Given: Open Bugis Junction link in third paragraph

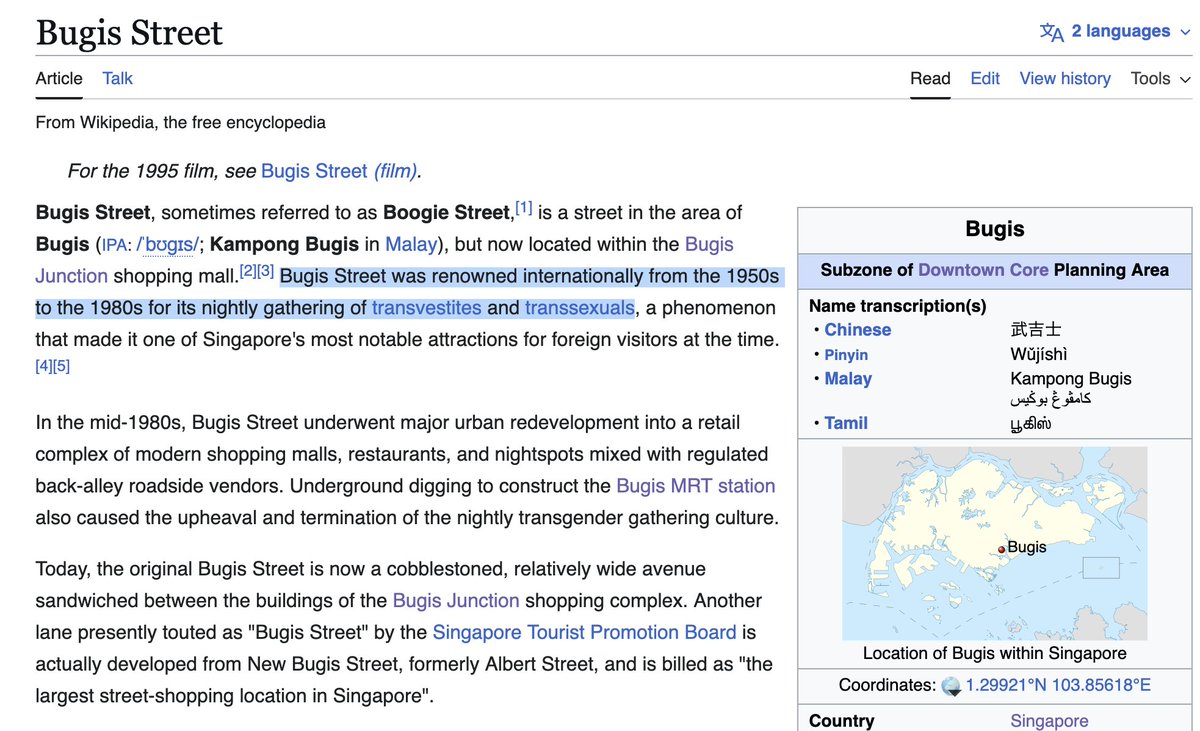Looking at the screenshot, I should point(456,601).
